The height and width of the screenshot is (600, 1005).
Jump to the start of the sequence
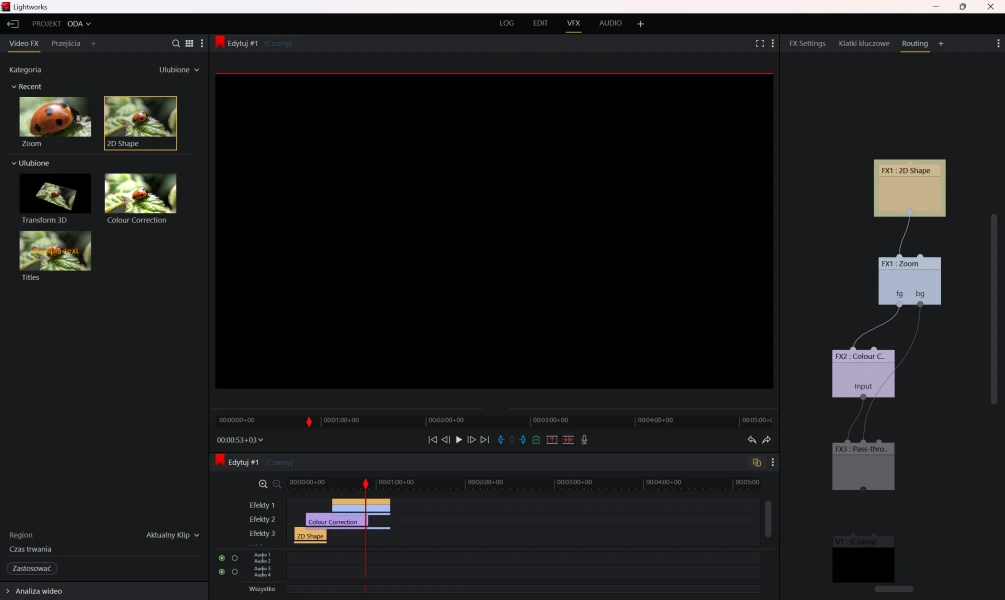point(432,440)
